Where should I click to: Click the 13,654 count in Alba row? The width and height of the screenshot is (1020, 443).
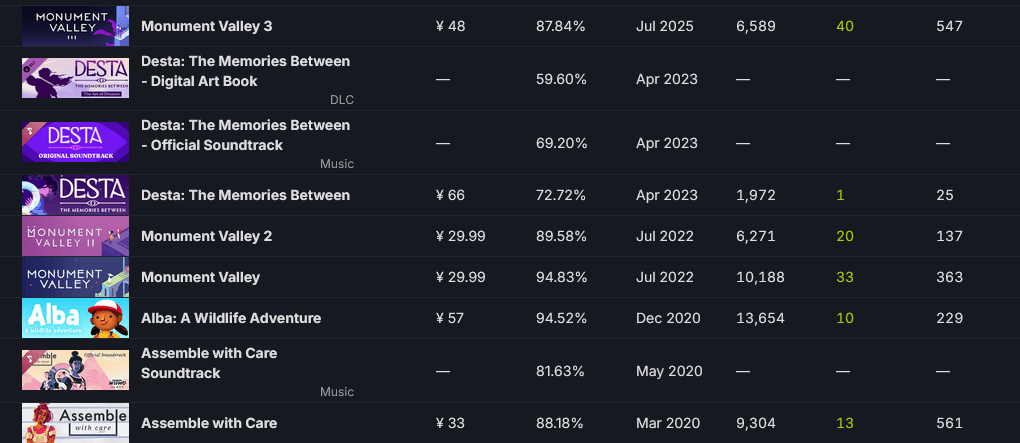point(760,318)
